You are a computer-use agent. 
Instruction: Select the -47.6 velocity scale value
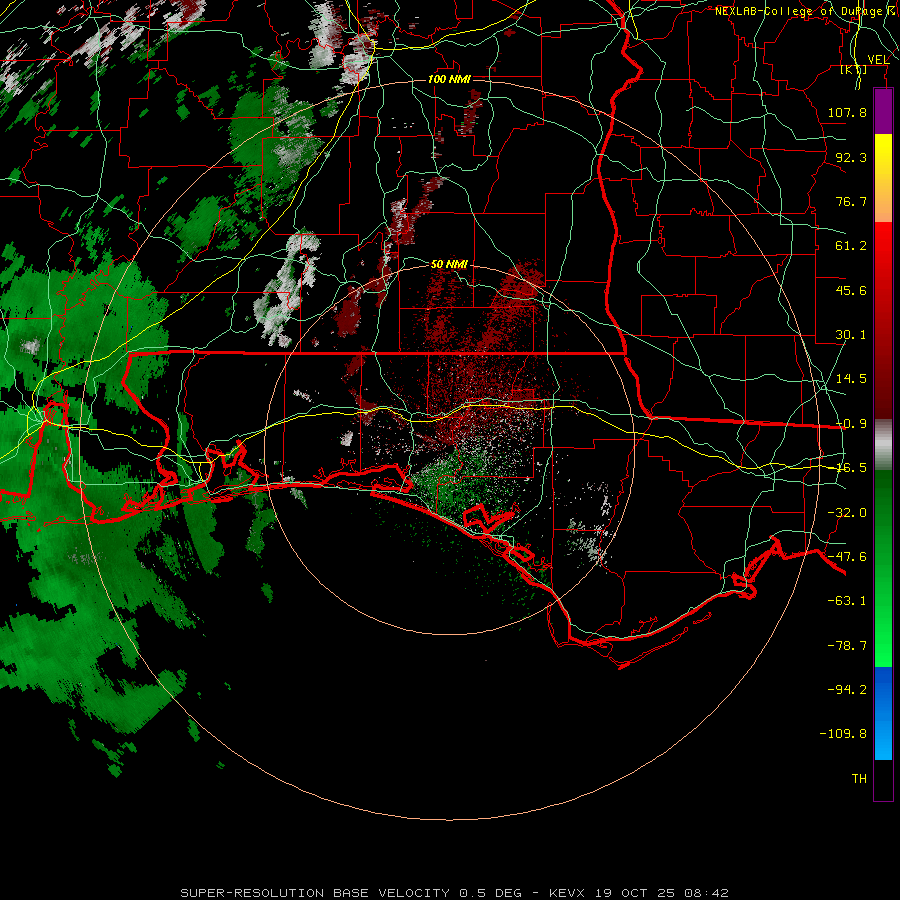[847, 557]
